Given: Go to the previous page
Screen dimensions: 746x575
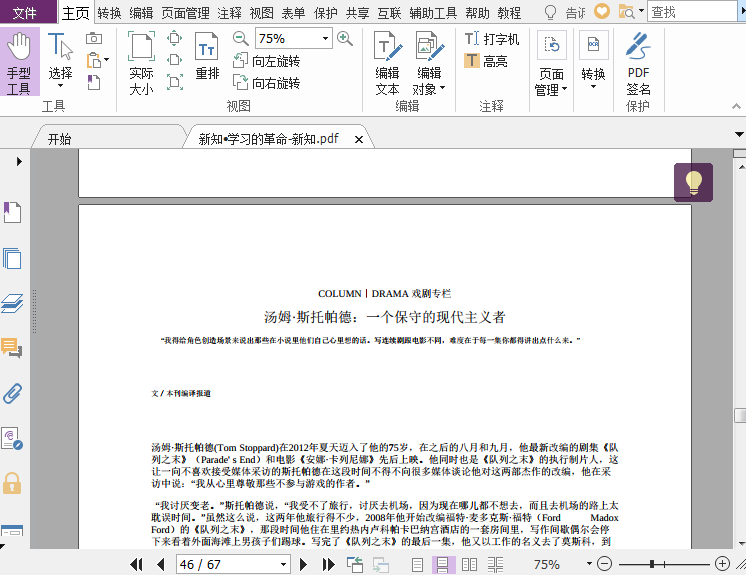Looking at the screenshot, I should coord(160,564).
